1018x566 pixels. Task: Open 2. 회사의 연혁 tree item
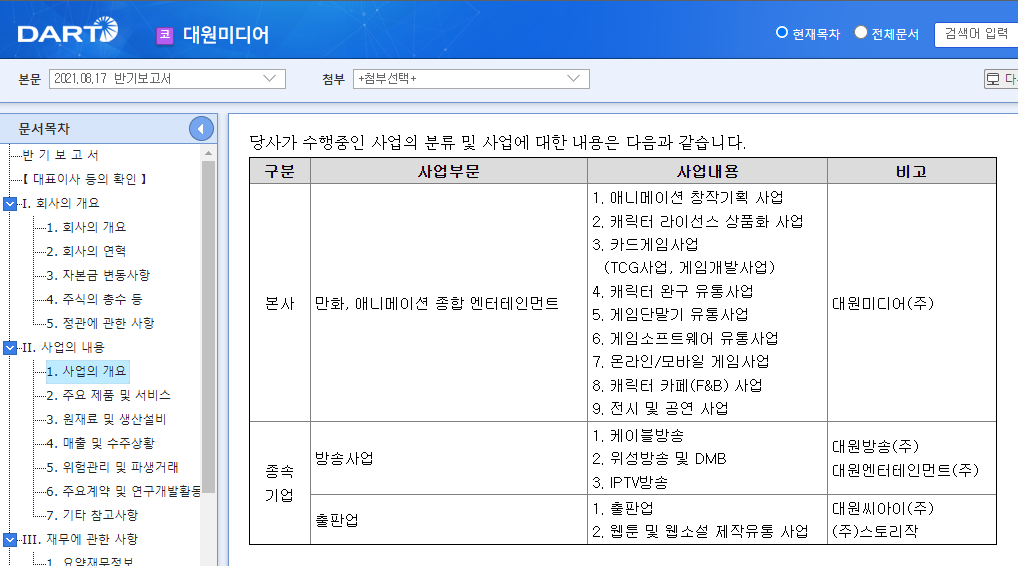tap(86, 251)
